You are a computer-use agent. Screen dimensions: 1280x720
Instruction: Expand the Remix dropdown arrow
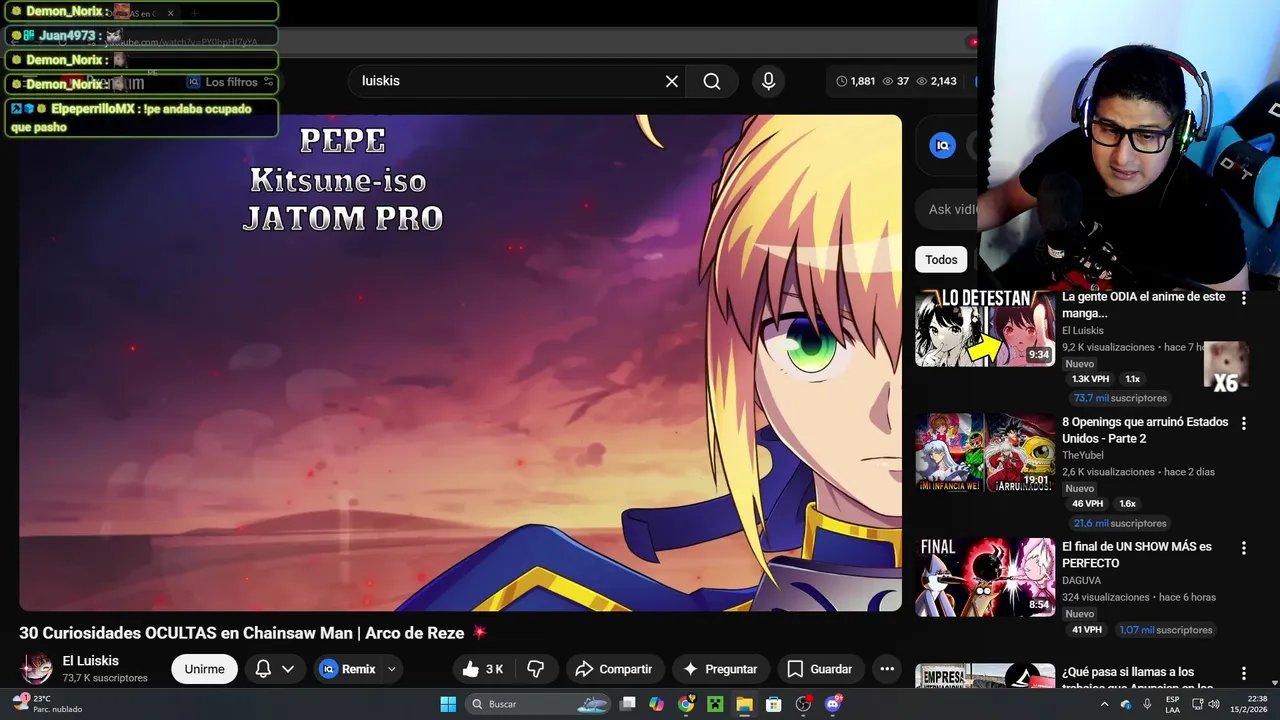[x=392, y=669]
